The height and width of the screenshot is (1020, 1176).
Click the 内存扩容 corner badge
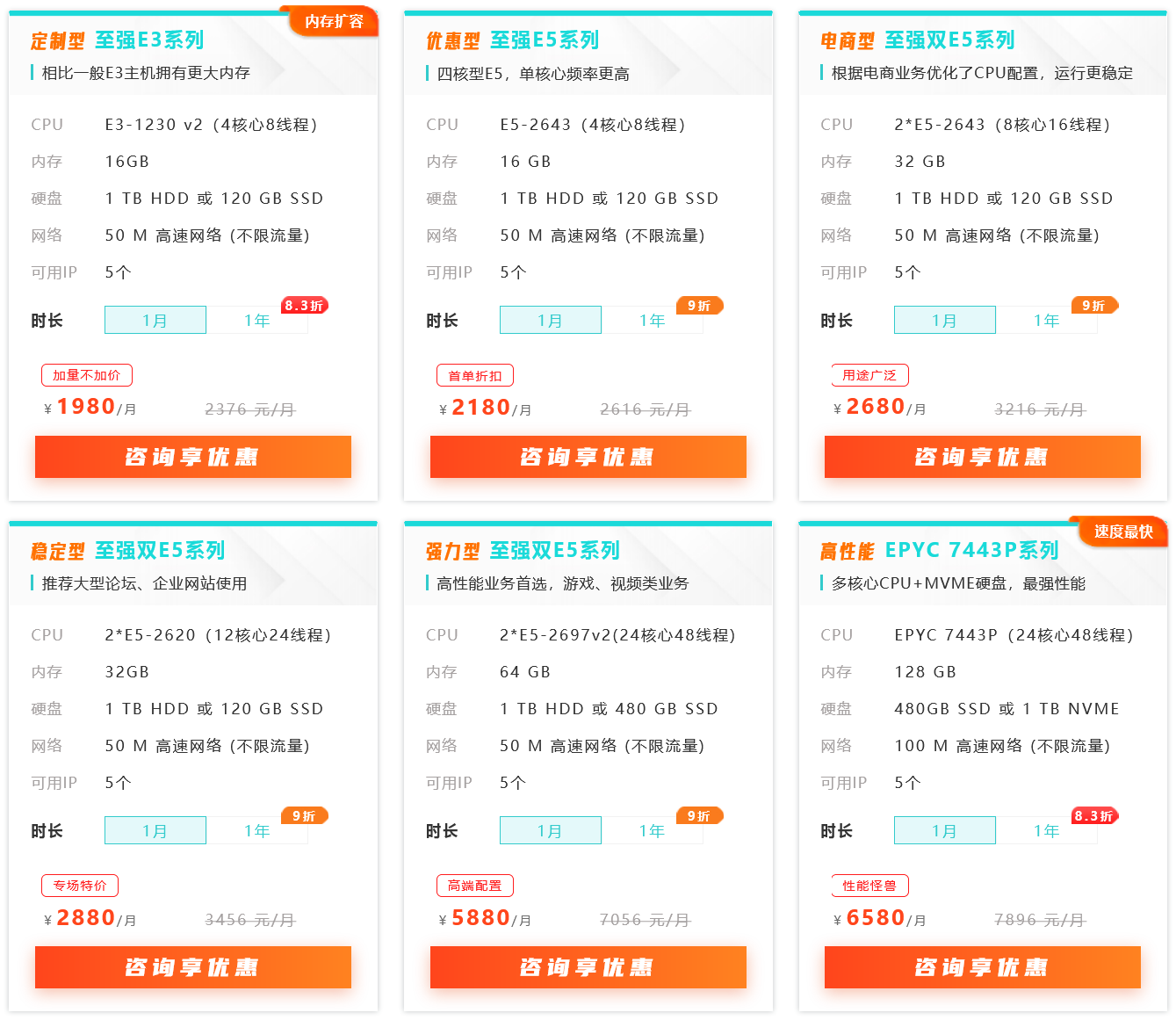(334, 22)
